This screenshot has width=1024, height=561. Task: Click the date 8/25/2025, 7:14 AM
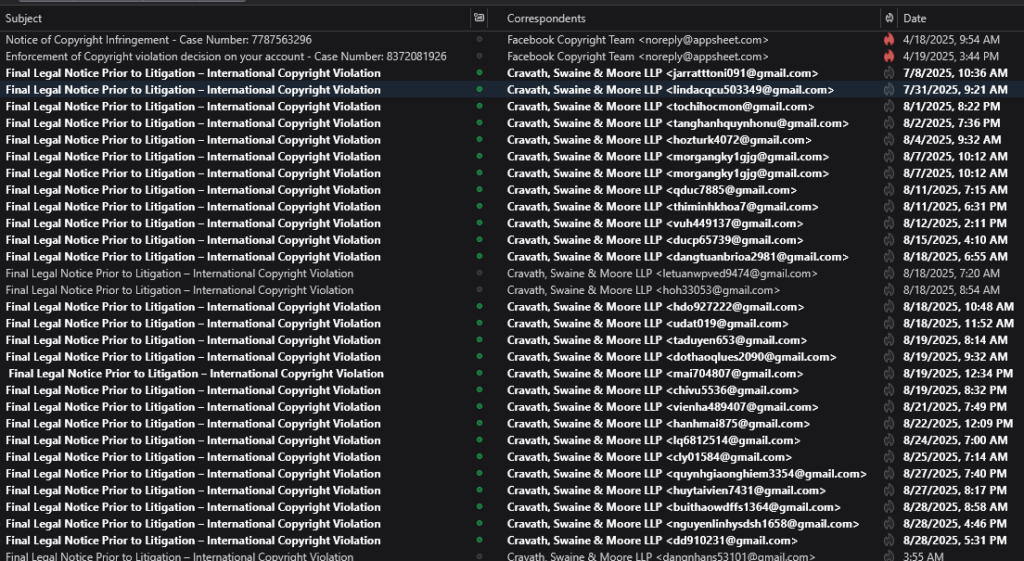[x=955, y=457]
